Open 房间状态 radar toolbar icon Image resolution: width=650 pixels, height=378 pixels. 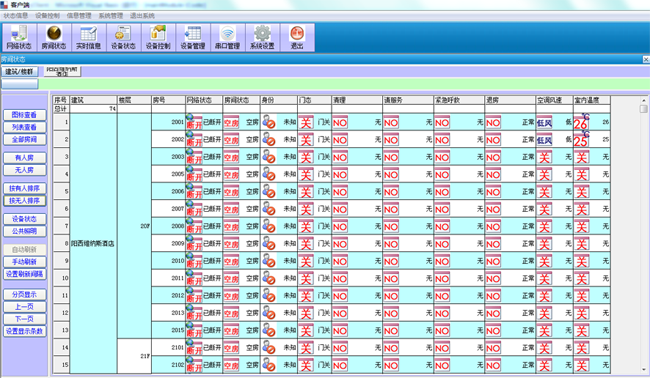coord(54,38)
